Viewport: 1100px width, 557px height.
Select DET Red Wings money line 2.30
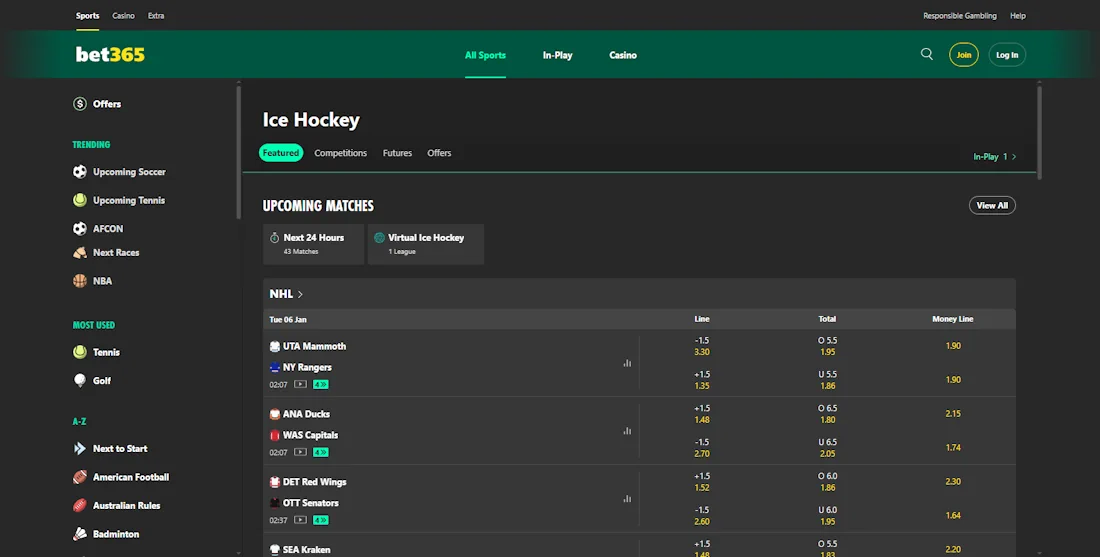[953, 481]
